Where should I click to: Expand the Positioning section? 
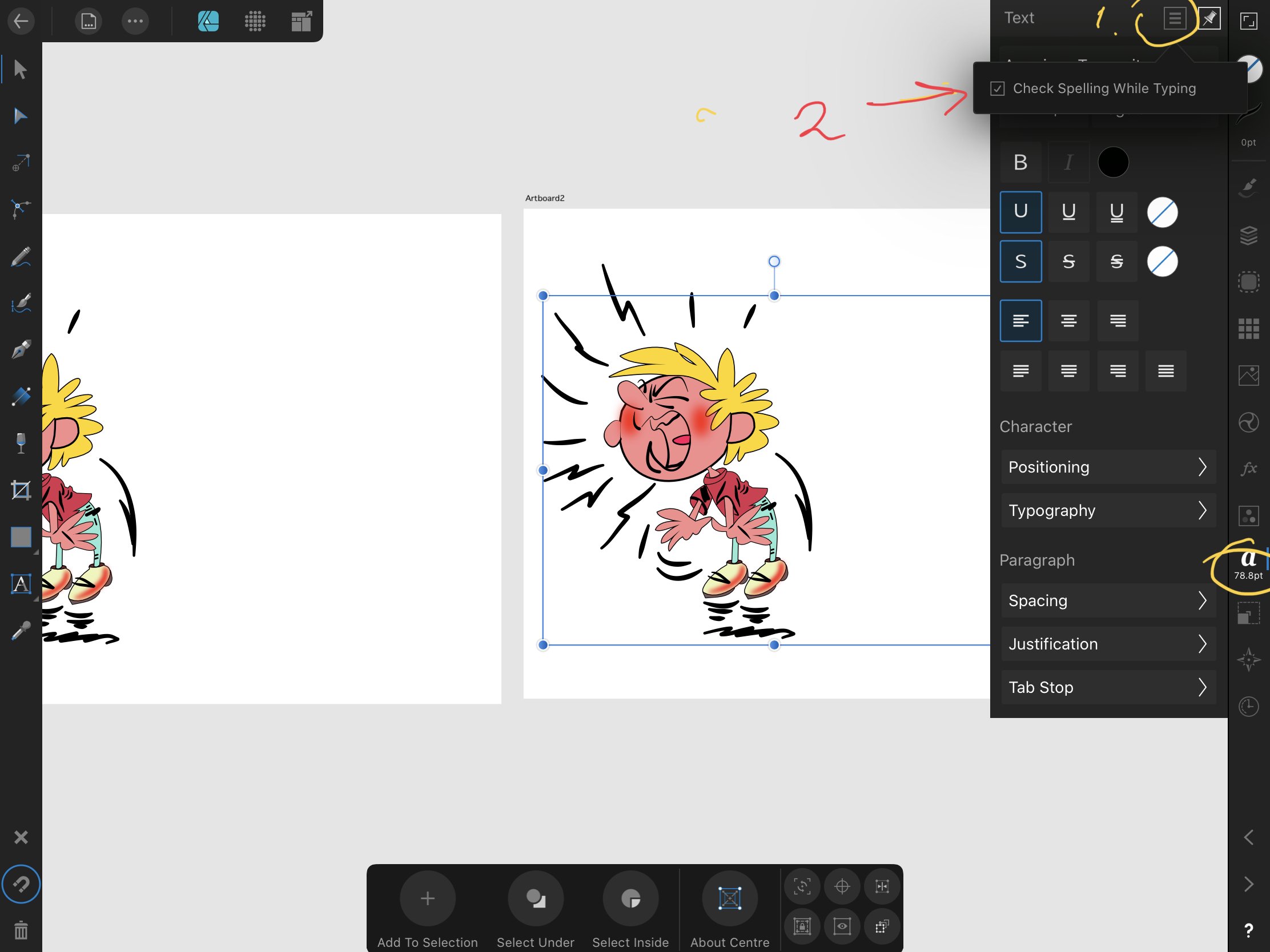point(1108,467)
